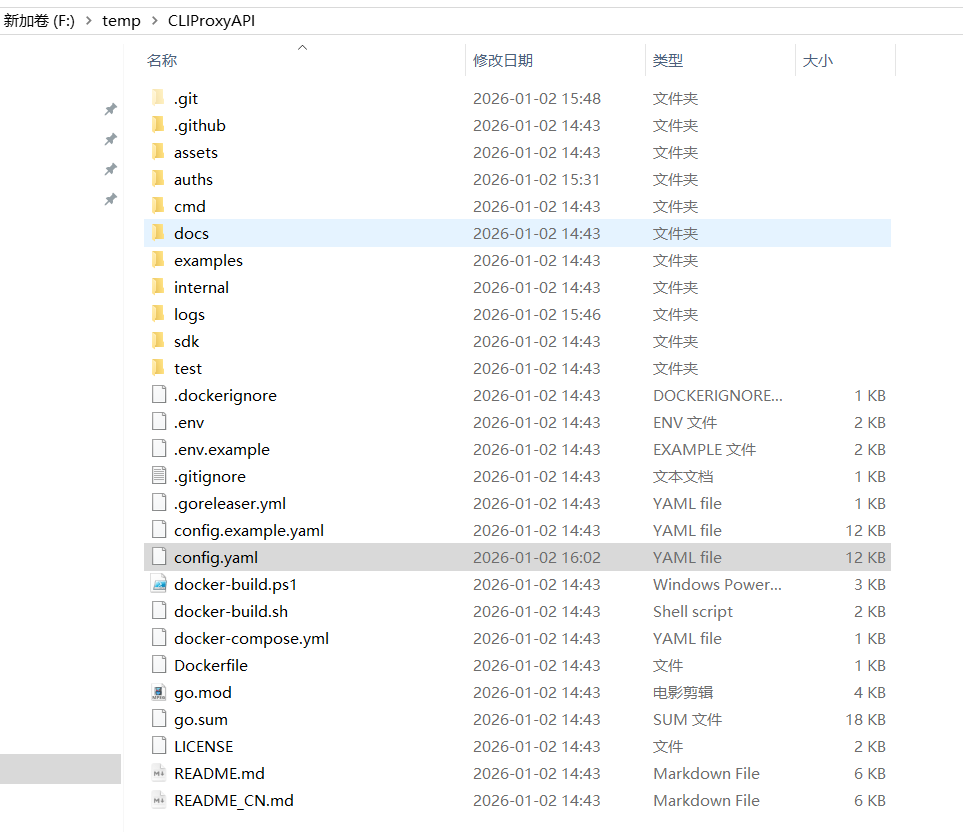Click the .gitignore text document icon
This screenshot has height=832, width=963.
[x=158, y=476]
